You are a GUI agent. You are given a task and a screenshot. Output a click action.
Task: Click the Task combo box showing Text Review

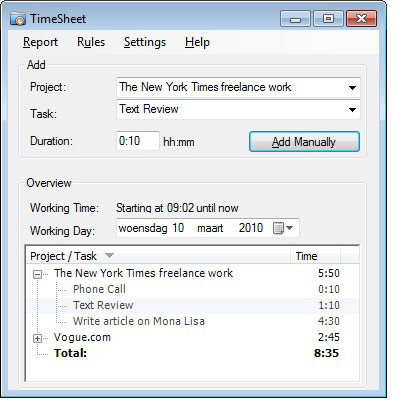pos(238,109)
